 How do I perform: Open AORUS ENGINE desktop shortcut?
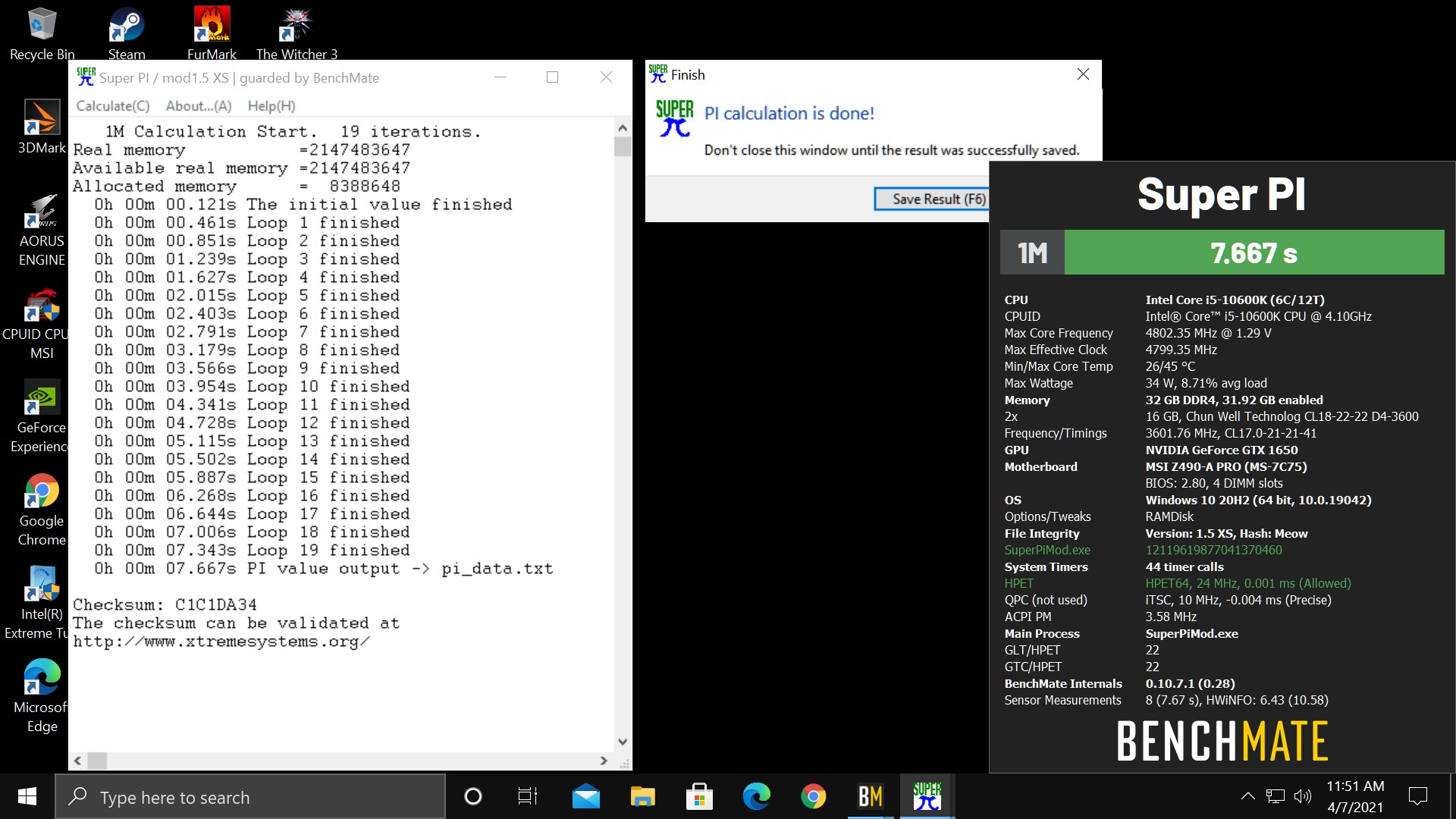pos(42,230)
